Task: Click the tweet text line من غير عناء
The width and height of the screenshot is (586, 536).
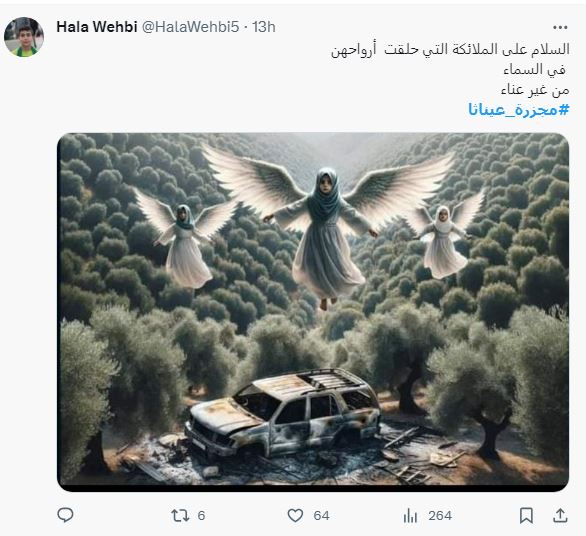Action: click(x=535, y=90)
